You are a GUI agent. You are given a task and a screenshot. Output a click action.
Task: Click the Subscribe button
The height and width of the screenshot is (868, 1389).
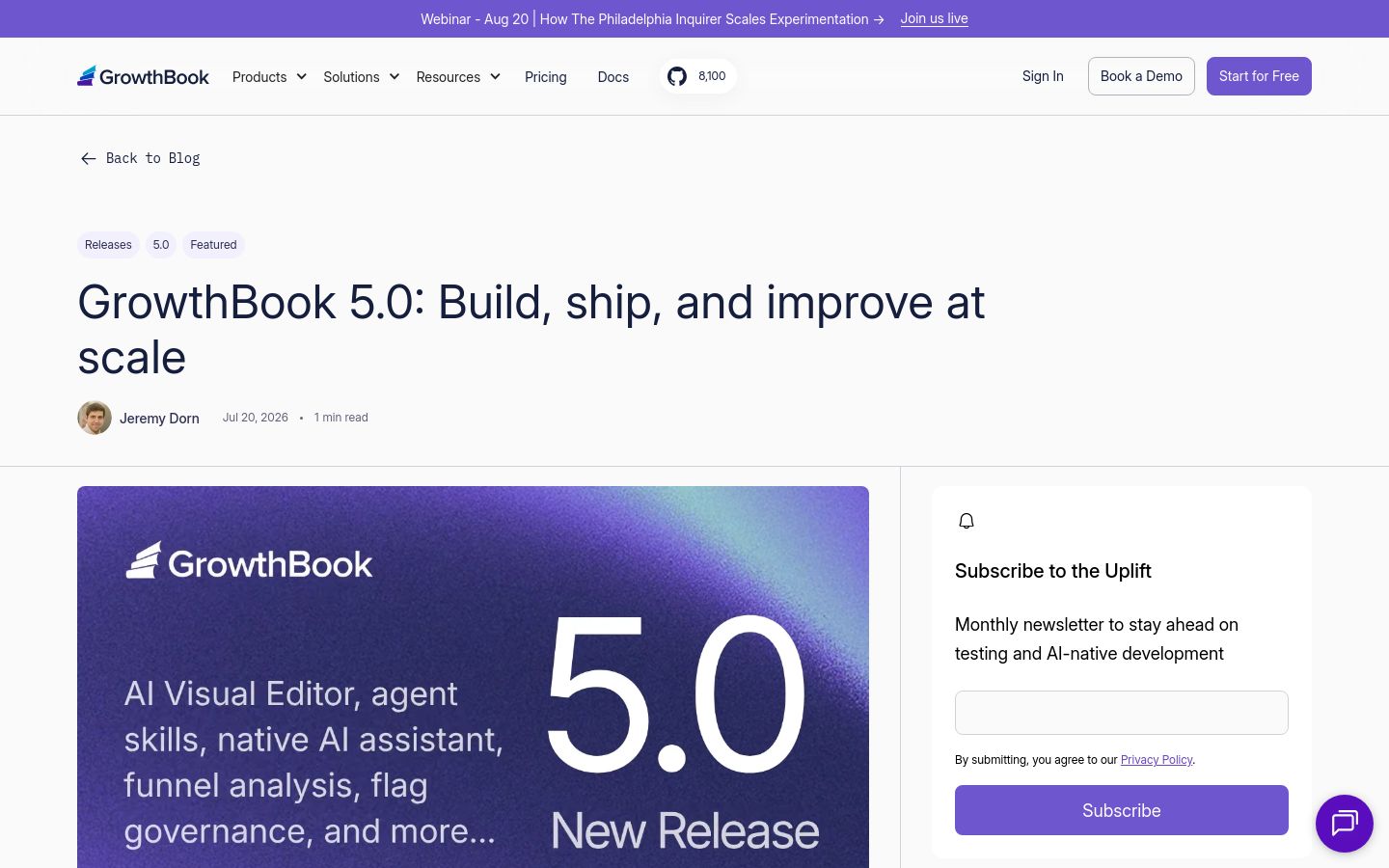1122,810
